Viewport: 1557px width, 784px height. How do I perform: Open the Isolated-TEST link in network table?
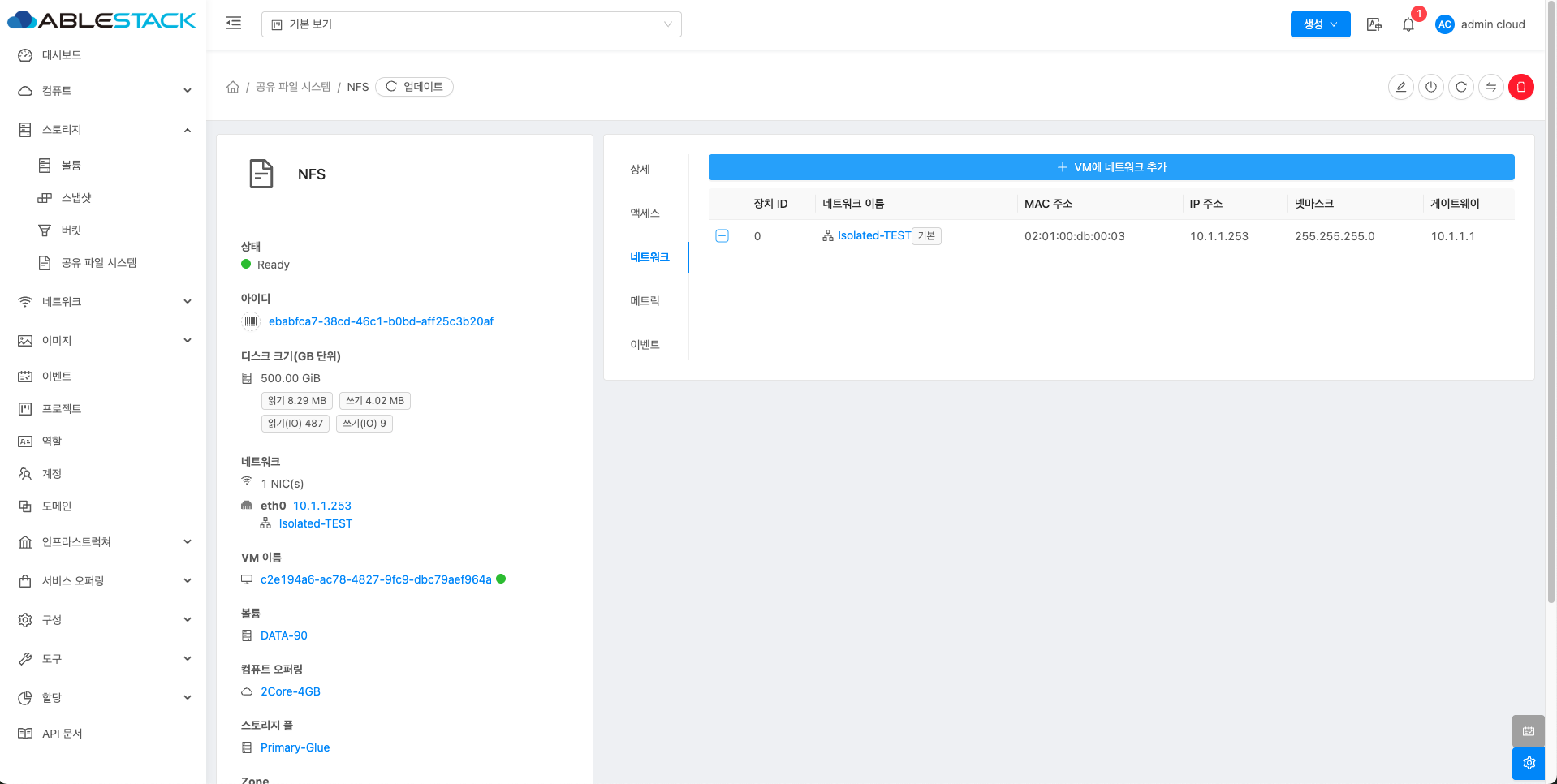click(873, 236)
